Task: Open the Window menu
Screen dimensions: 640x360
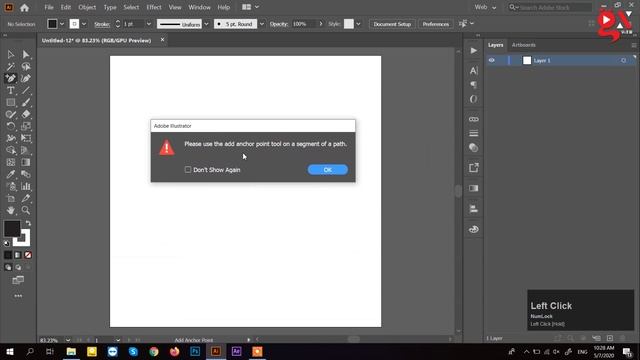Action: [199, 7]
